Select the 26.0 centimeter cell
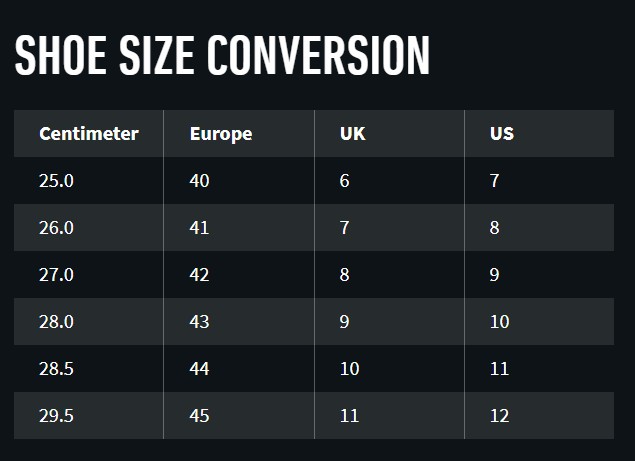Image resolution: width=635 pixels, height=461 pixels. coord(56,228)
